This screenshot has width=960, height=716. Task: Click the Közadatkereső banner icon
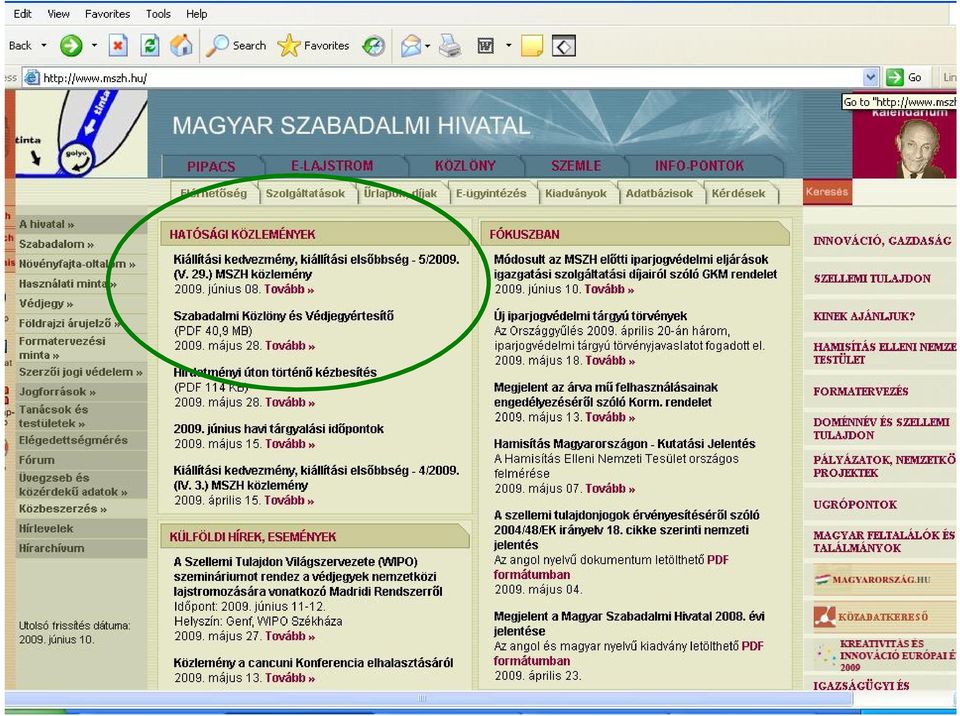pos(824,616)
